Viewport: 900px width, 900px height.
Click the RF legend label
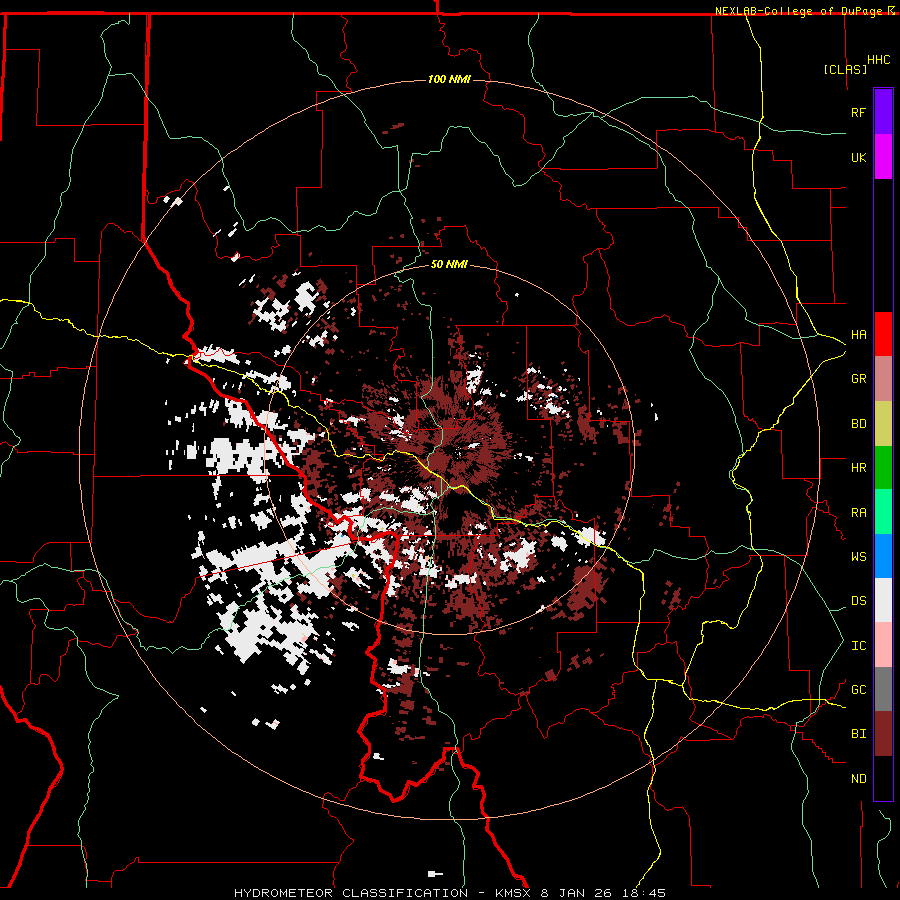click(x=859, y=112)
